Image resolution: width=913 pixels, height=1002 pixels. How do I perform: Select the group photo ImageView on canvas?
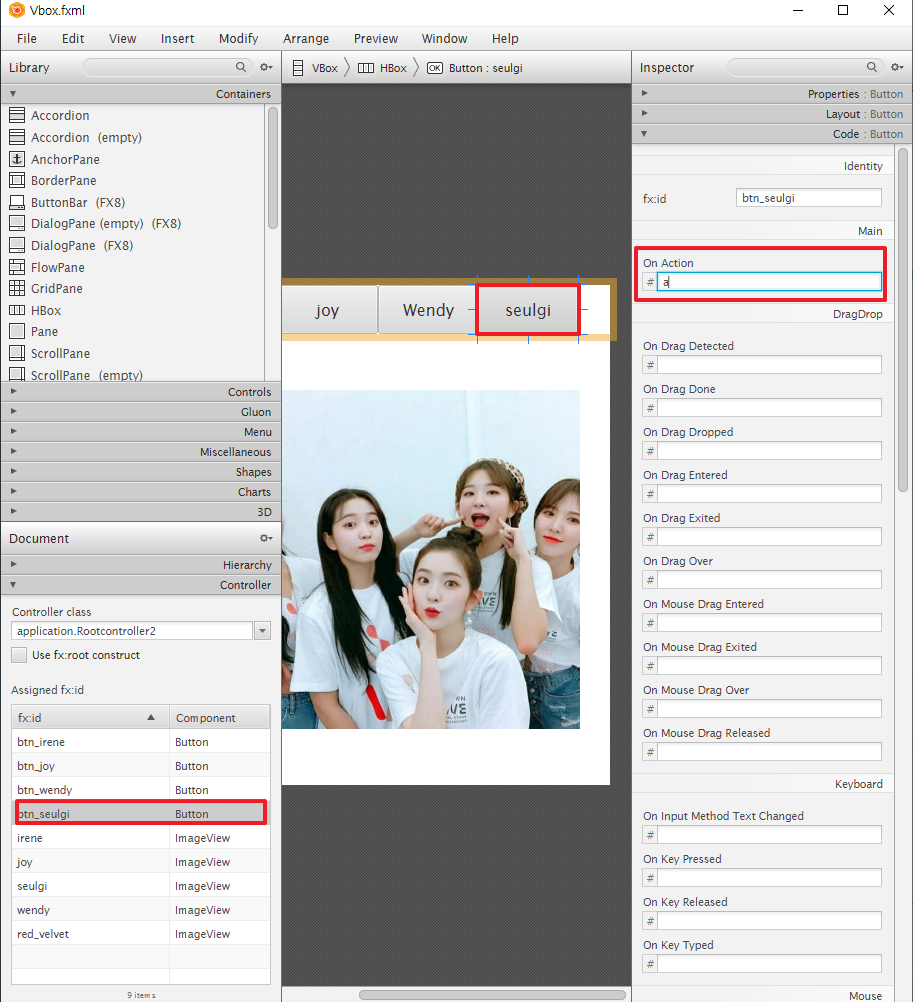(431, 559)
